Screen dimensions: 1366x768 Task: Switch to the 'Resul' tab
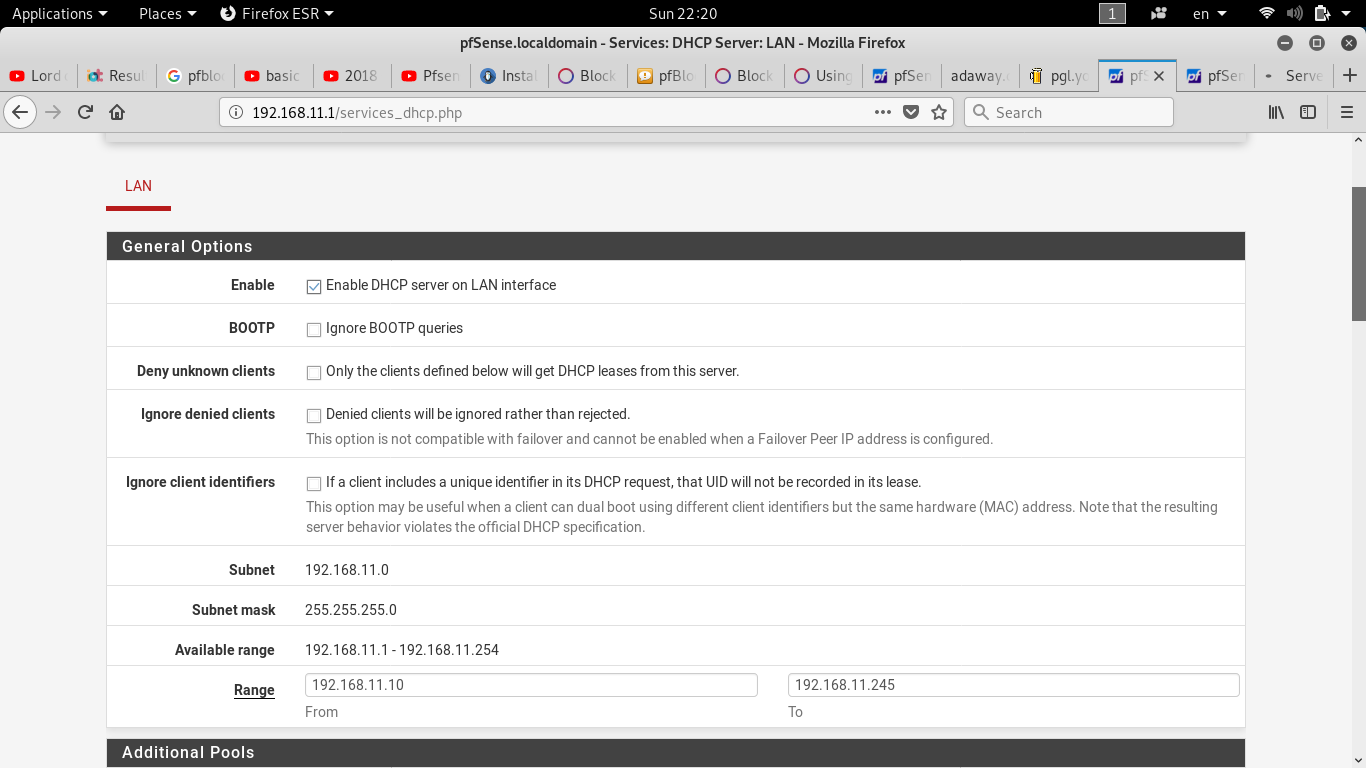[116, 76]
